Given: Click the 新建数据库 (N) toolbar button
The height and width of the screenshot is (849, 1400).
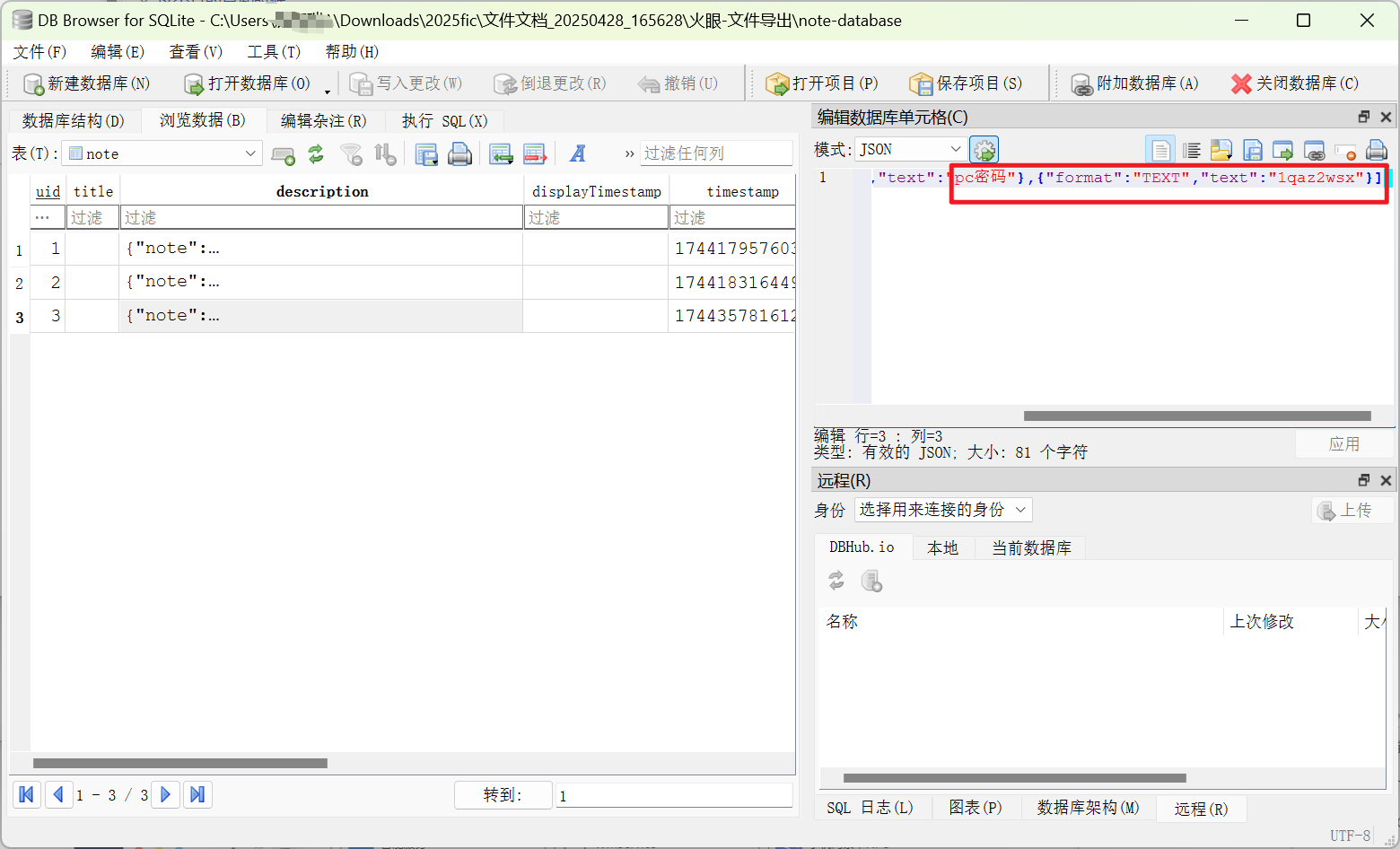Looking at the screenshot, I should 86,83.
